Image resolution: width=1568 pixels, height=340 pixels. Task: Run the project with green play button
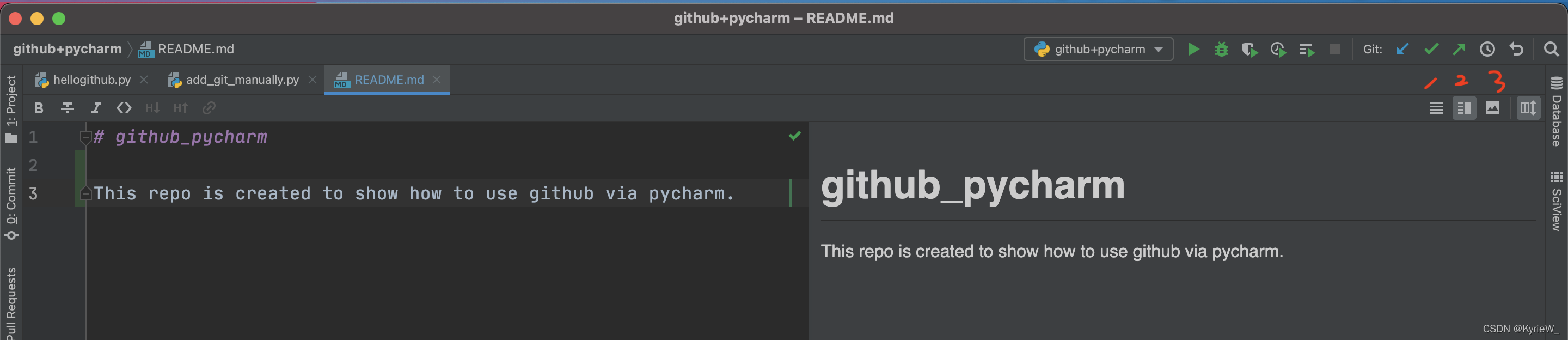(x=1193, y=50)
